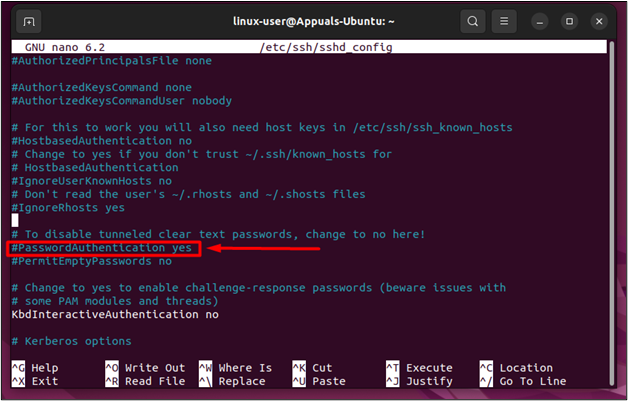Open the terminal hamburger menu
The height and width of the screenshot is (401, 628).
[507, 21]
